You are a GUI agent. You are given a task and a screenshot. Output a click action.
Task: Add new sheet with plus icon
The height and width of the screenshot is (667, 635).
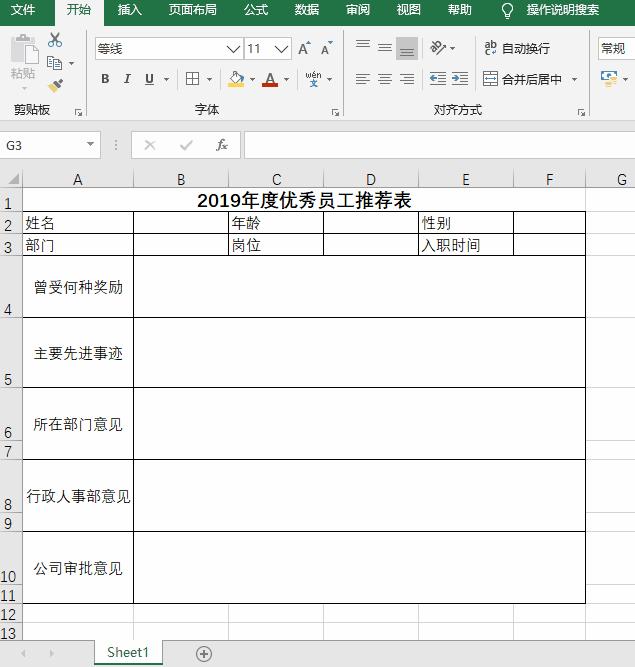204,653
